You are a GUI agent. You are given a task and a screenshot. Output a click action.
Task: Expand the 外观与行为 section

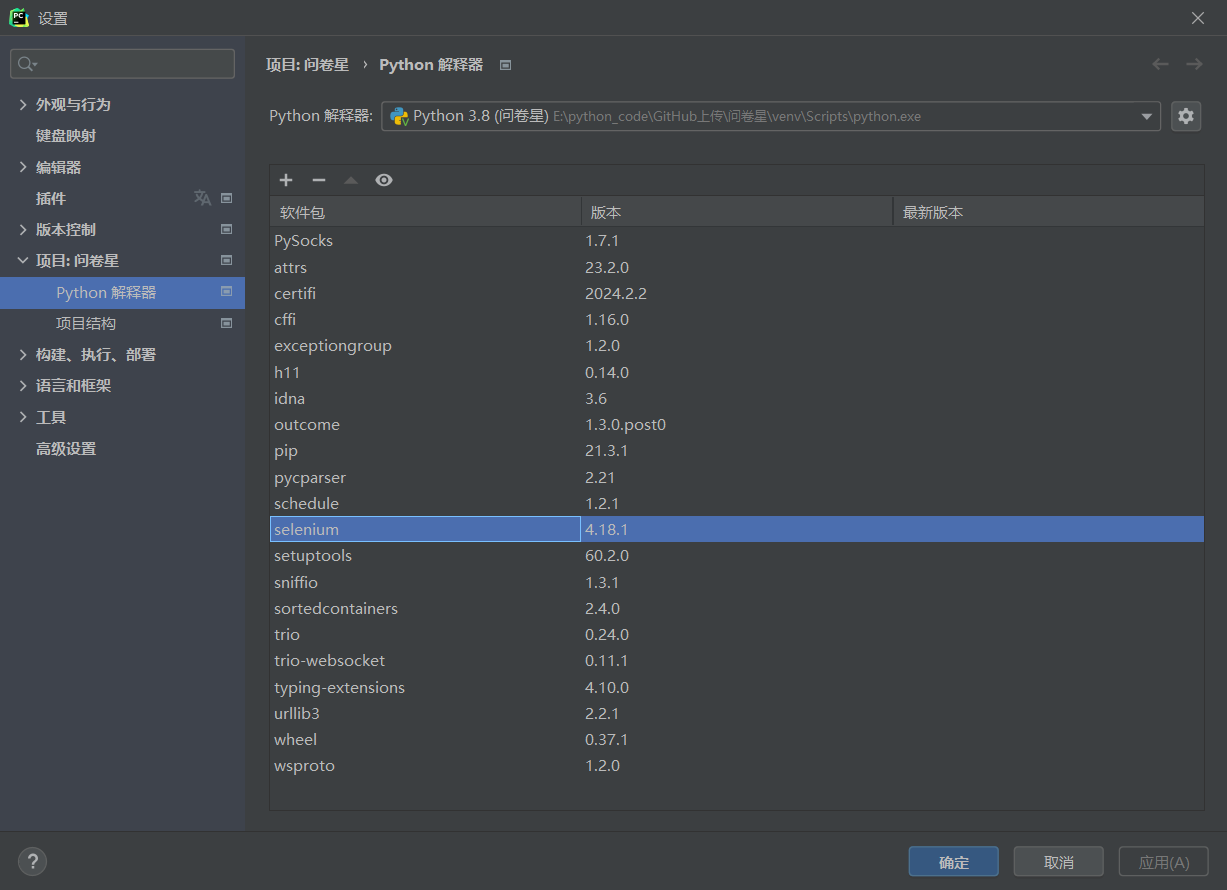coord(23,104)
